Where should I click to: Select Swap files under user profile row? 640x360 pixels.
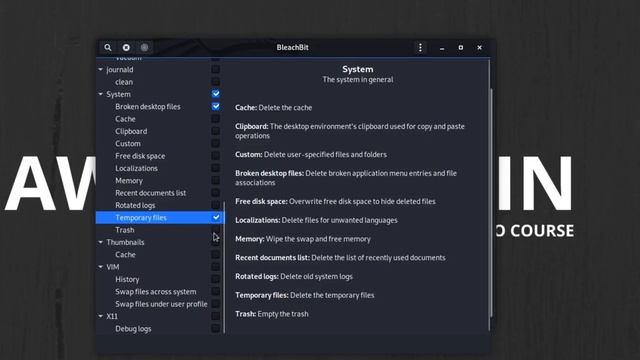[x=160, y=304]
